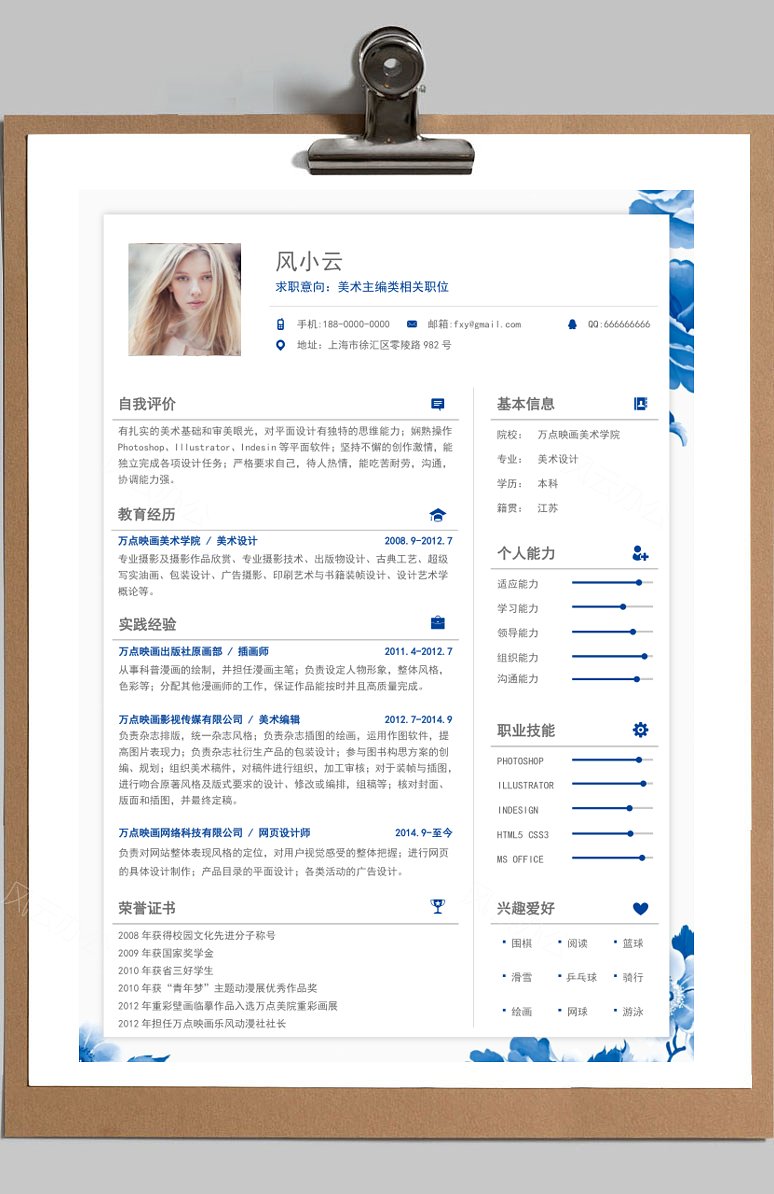Click hobby item 骑行
774x1194 pixels.
(633, 977)
